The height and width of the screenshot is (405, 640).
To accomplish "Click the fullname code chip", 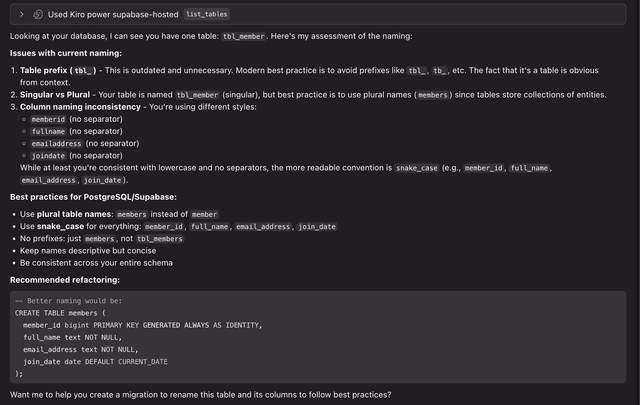I will tap(48, 131).
